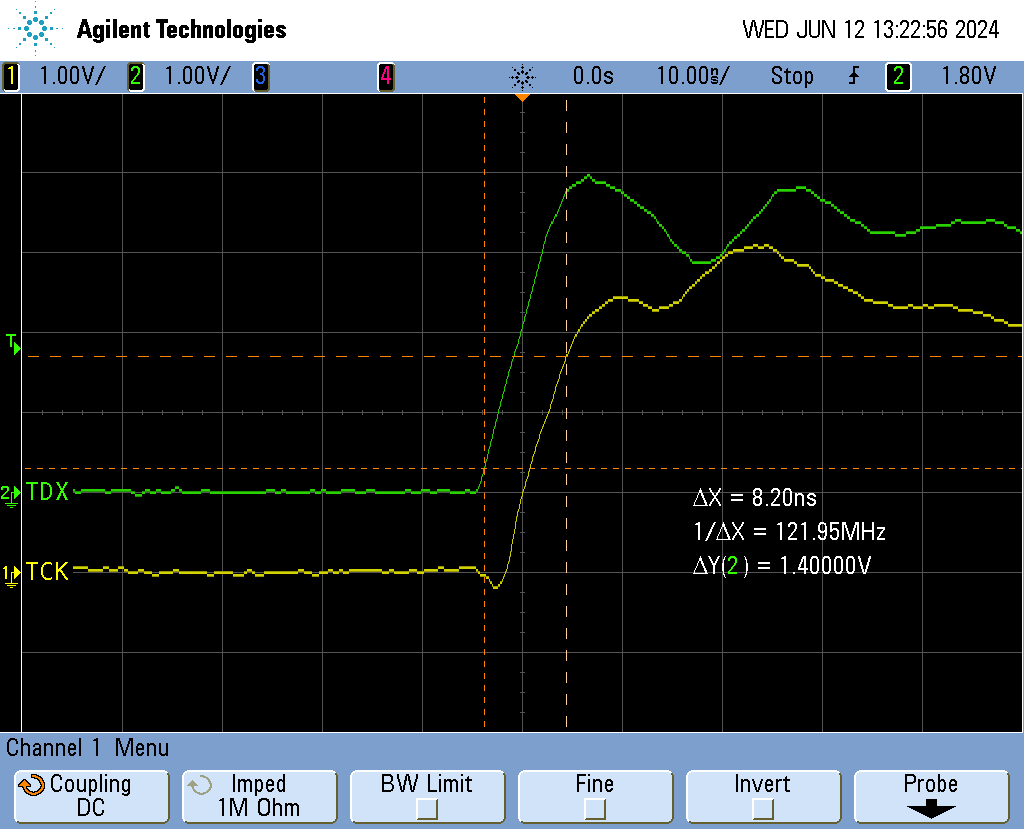This screenshot has height=829, width=1024.
Task: Click the TDX channel 2 waveform label
Action: click(x=47, y=492)
